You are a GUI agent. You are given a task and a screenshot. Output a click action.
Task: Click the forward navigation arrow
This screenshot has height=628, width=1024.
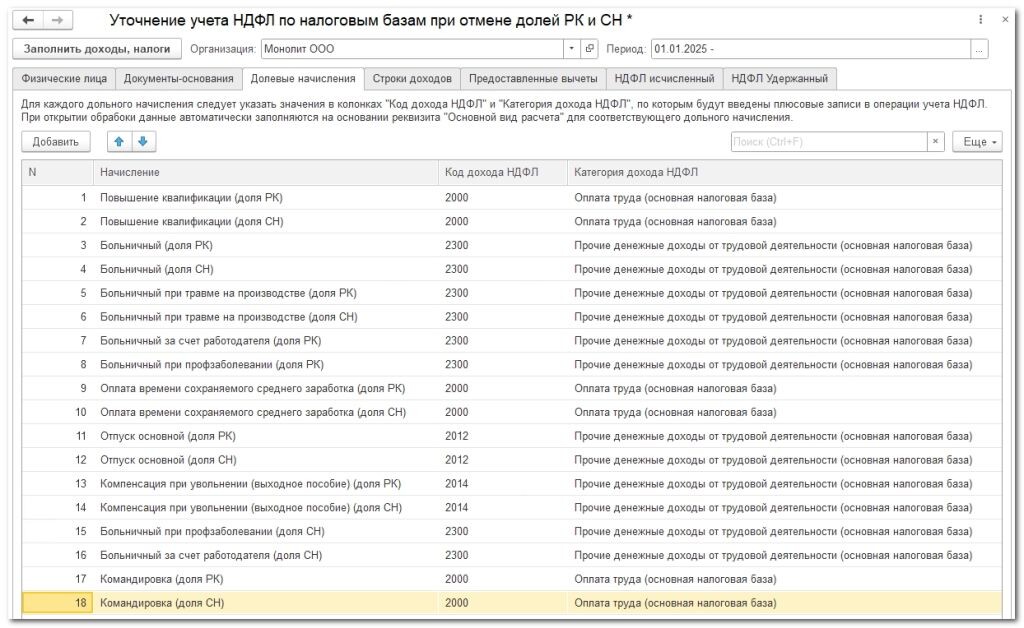(57, 20)
